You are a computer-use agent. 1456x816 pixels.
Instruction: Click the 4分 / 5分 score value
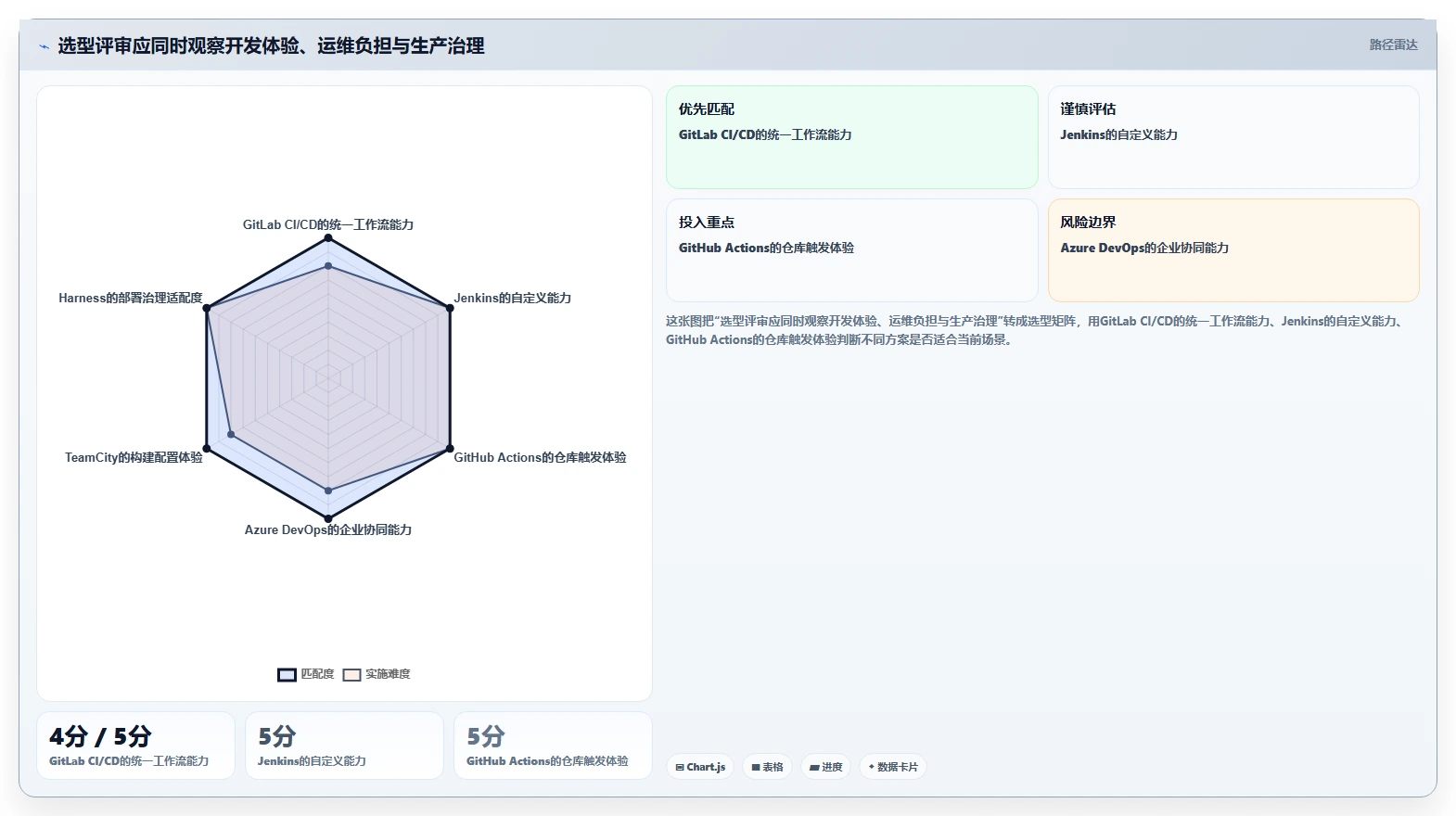point(100,736)
